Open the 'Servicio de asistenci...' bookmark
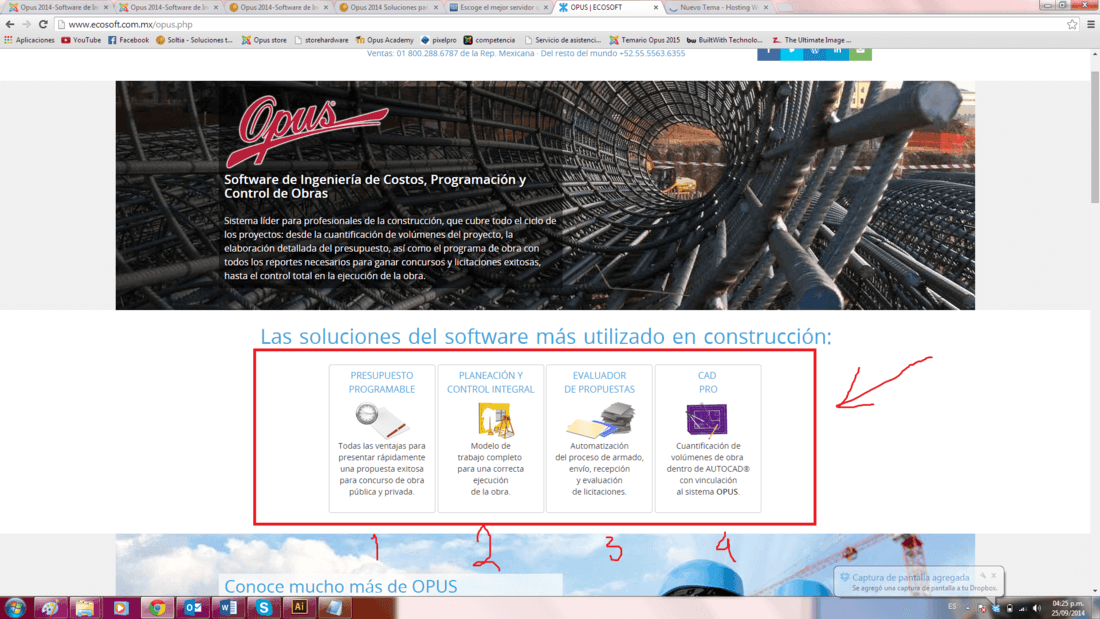1100x619 pixels. pos(563,40)
